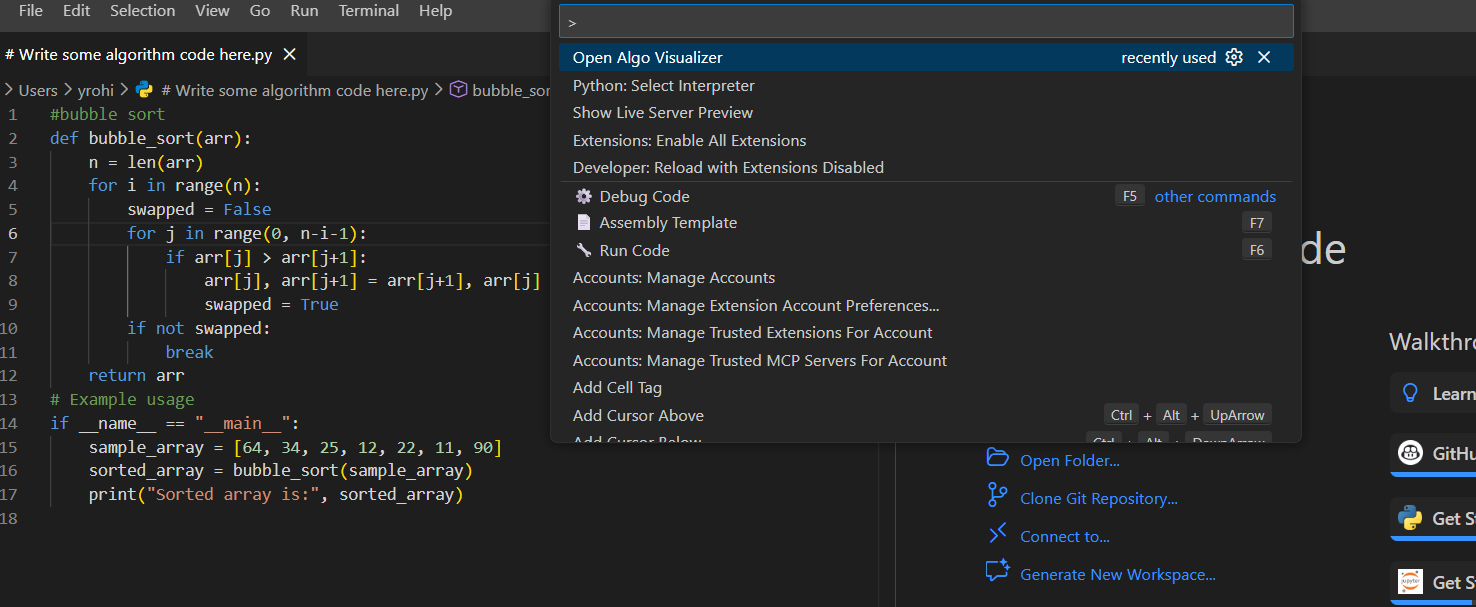Open the Terminal menu
Viewport: 1476px width, 607px height.
click(x=368, y=11)
